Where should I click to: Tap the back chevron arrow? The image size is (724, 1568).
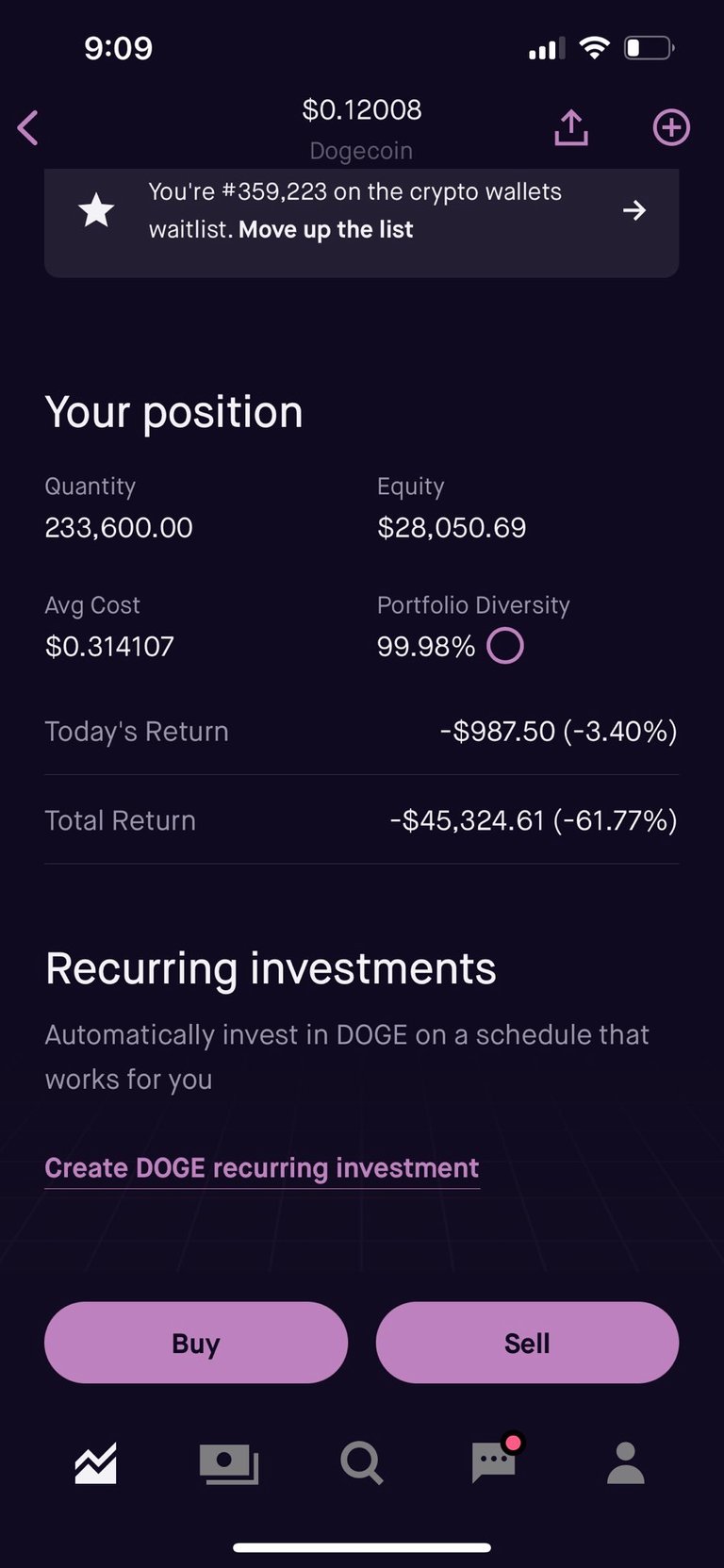click(28, 128)
